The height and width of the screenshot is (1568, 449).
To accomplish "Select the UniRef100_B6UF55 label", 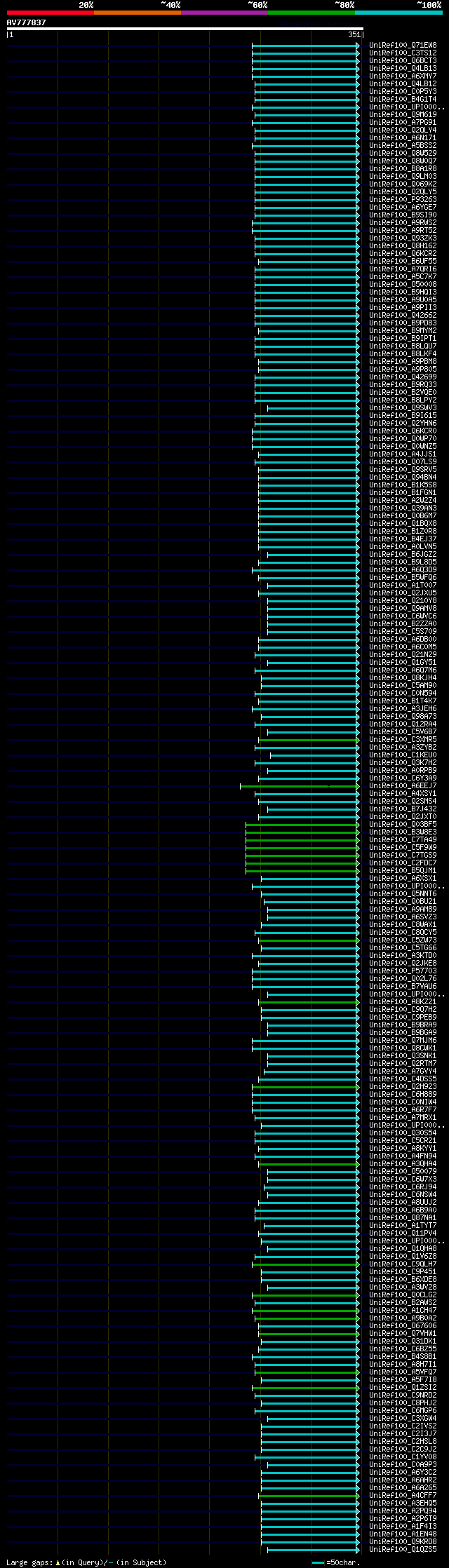I will pos(403,261).
